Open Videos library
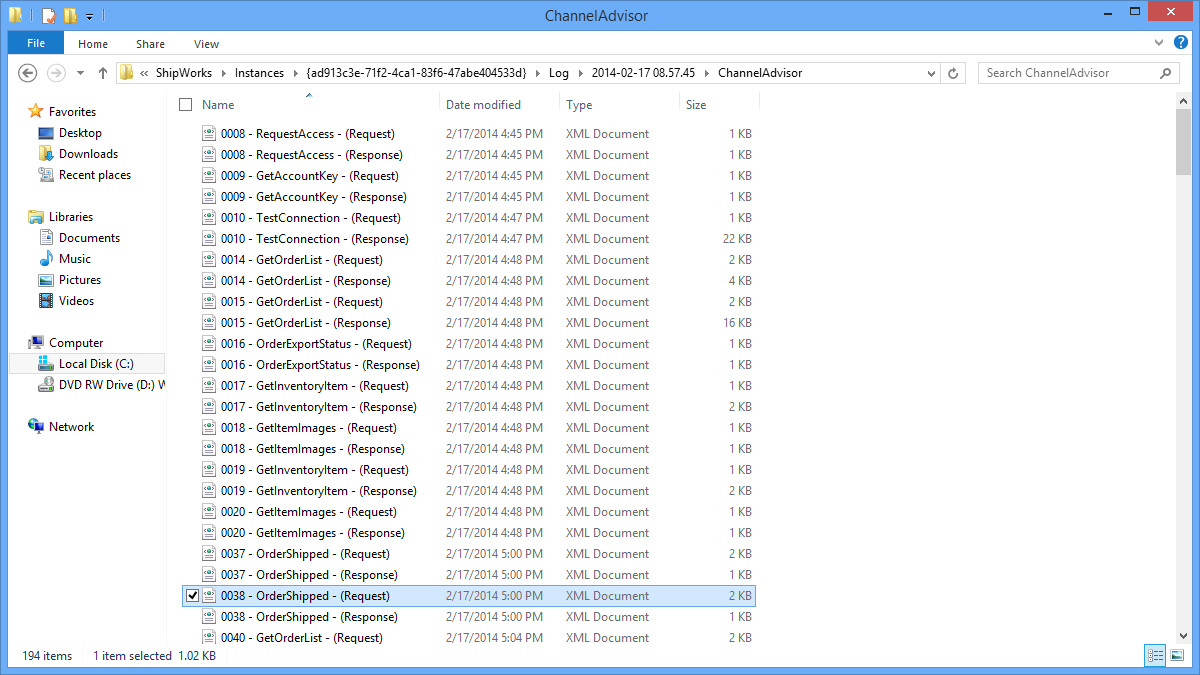The height and width of the screenshot is (675, 1200). (x=76, y=301)
